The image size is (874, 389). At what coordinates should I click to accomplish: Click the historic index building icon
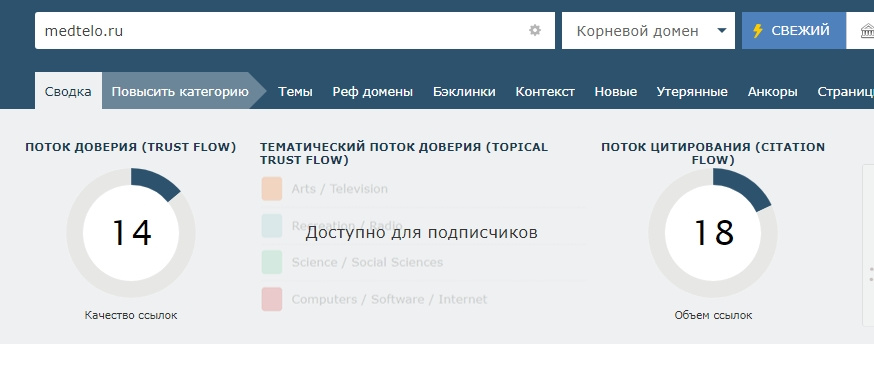pyautogui.click(x=868, y=31)
